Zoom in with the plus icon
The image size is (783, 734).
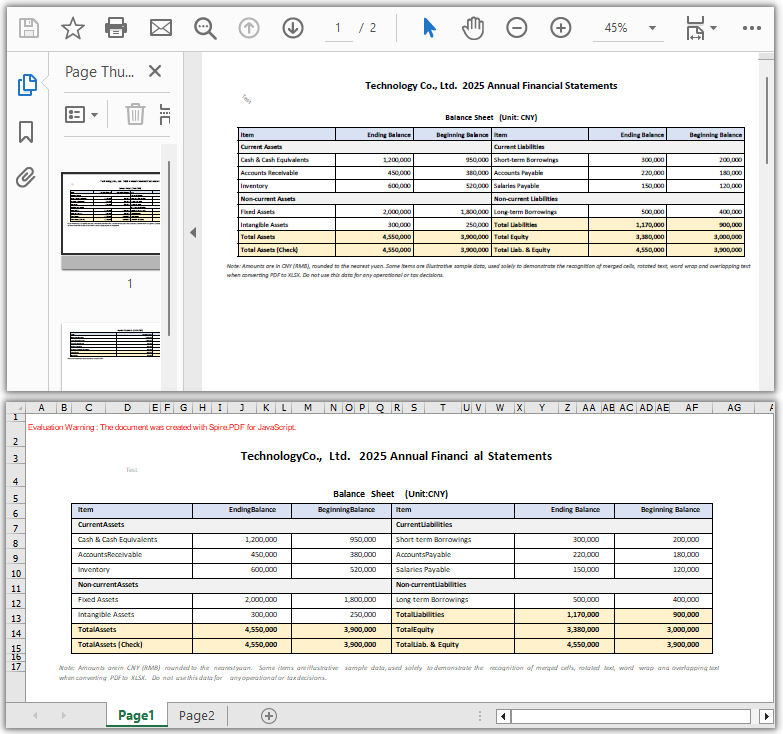(x=560, y=28)
